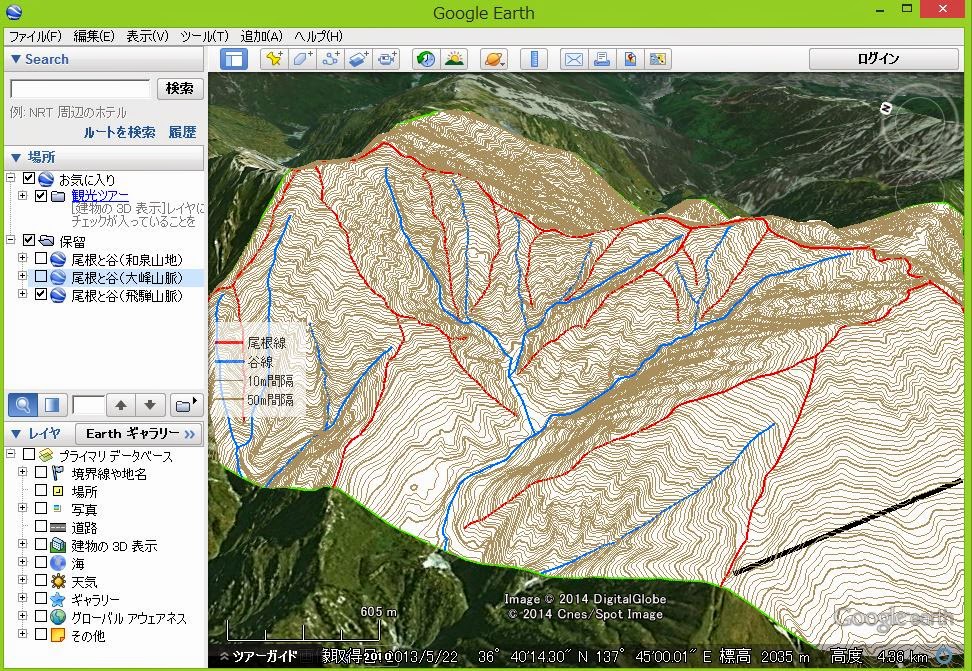Collapse the 場所 panel triangle

point(16,158)
